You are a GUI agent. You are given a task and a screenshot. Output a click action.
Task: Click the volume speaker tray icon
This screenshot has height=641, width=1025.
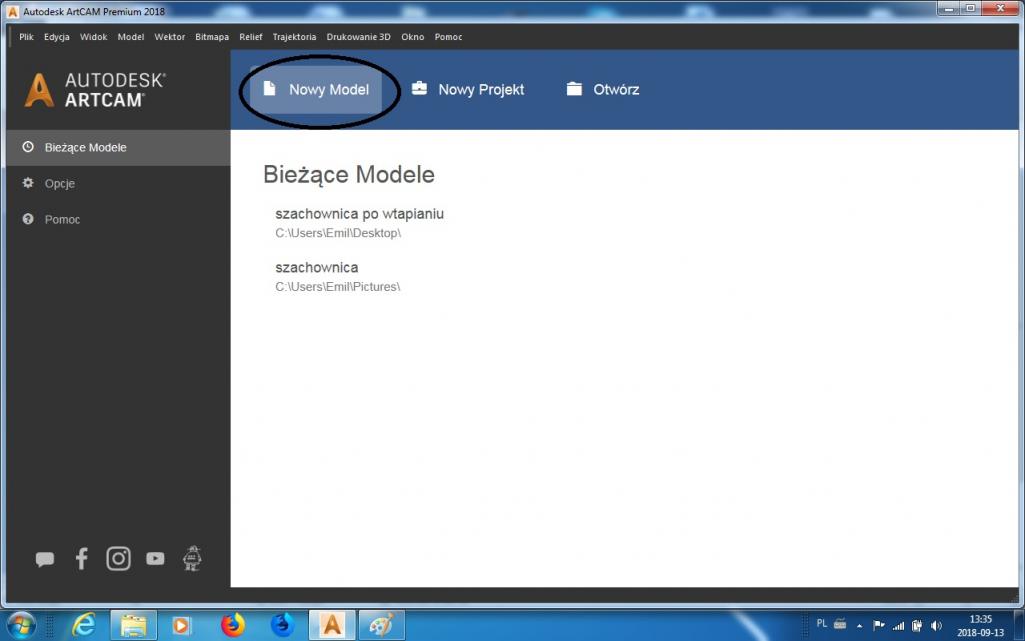[936, 625]
